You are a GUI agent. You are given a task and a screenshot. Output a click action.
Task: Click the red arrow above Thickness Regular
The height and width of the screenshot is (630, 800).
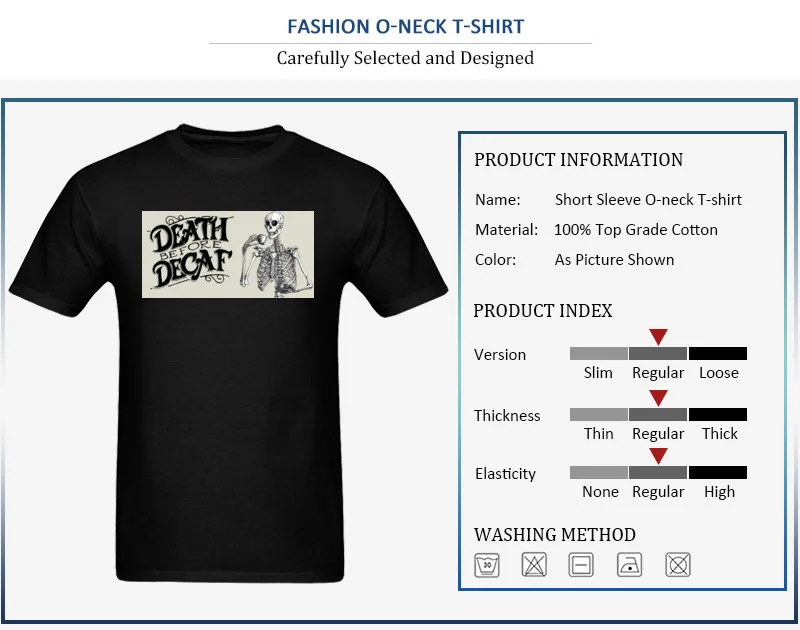(x=658, y=398)
